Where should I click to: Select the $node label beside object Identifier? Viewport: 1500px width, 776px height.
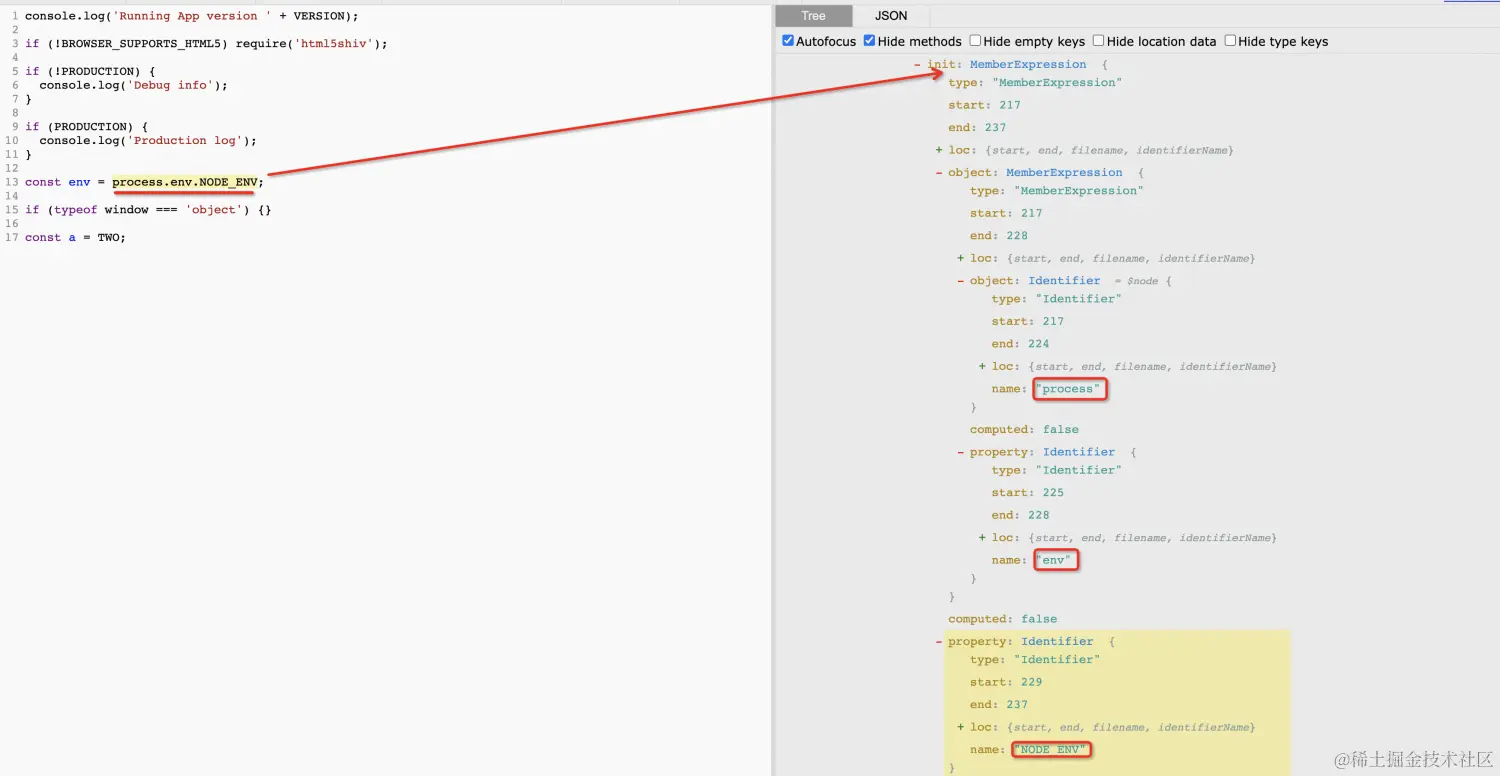click(1142, 281)
